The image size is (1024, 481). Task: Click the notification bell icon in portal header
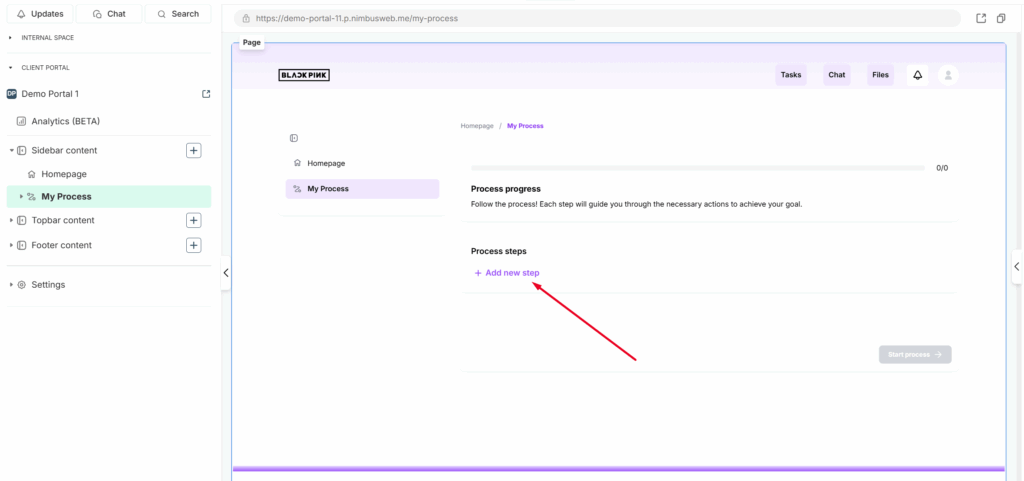pyautogui.click(x=917, y=75)
